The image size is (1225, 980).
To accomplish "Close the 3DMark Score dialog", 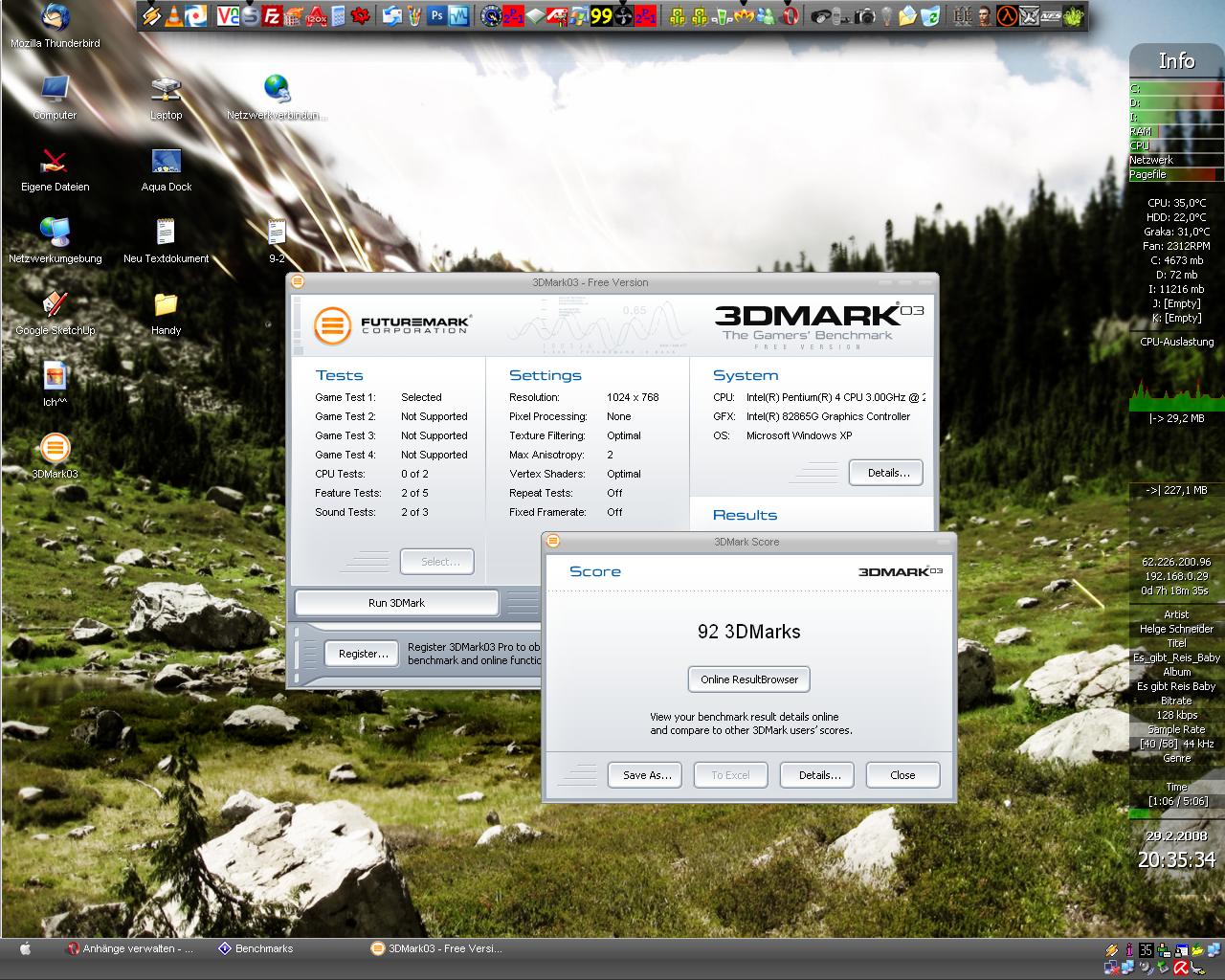I will pyautogui.click(x=902, y=775).
